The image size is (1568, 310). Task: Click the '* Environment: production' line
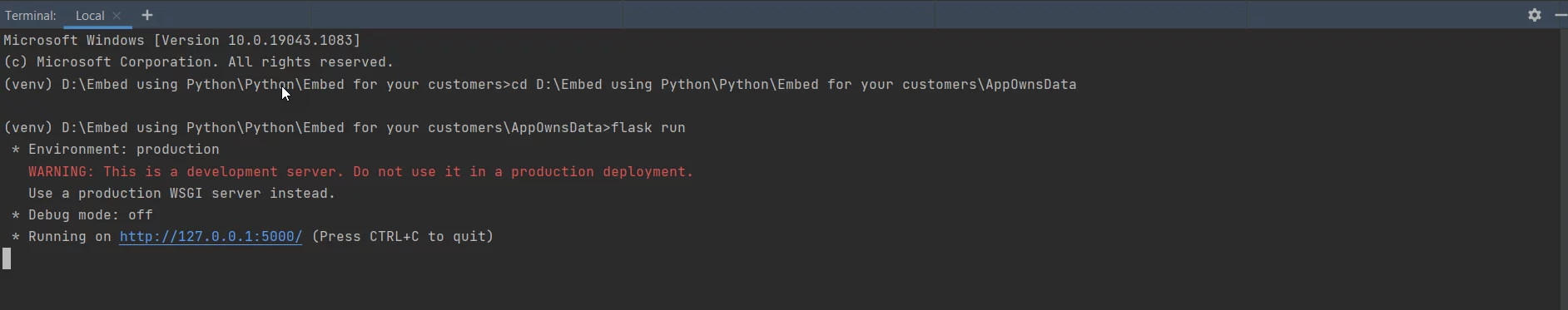[116, 150]
